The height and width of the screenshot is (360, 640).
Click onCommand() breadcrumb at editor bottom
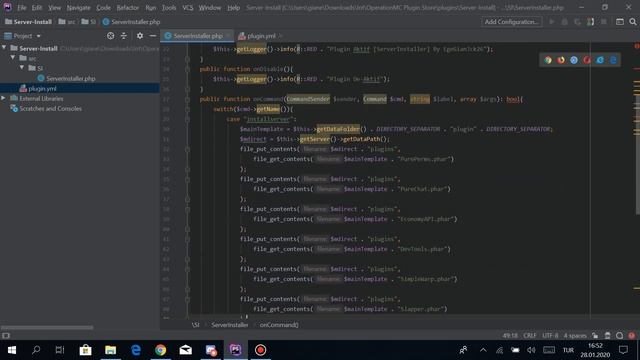[279, 325]
